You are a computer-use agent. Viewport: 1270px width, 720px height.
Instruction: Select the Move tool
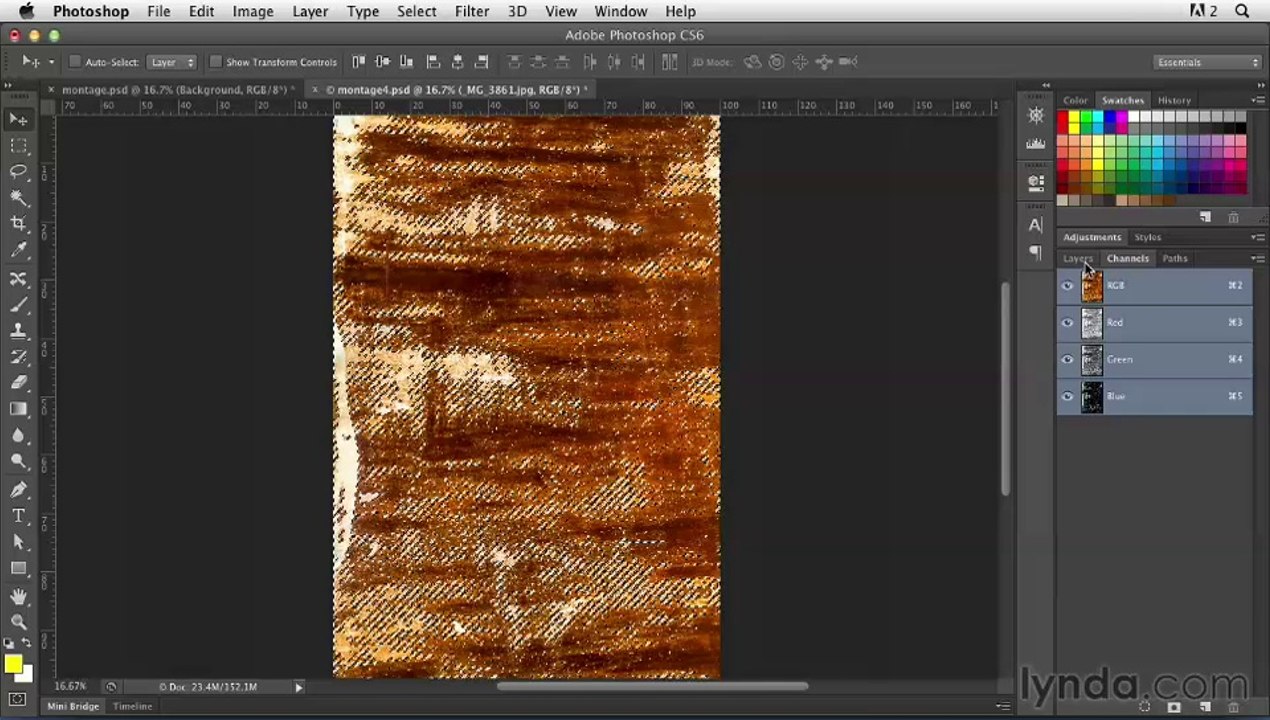point(18,119)
